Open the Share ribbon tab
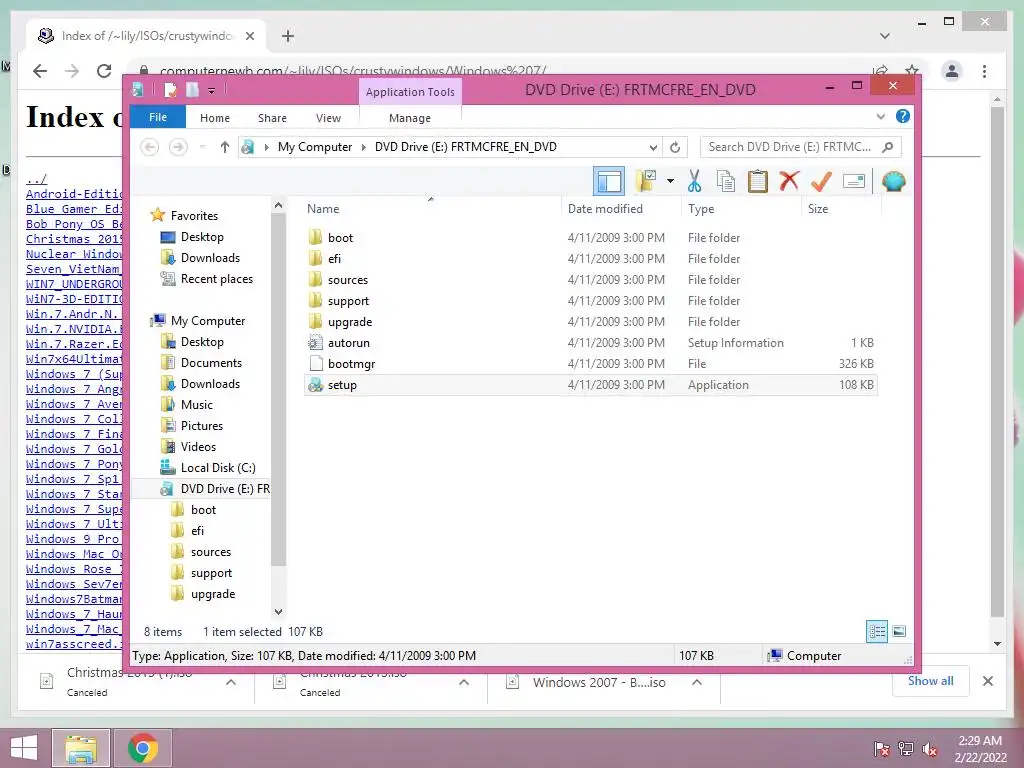The height and width of the screenshot is (768, 1024). coord(272,118)
